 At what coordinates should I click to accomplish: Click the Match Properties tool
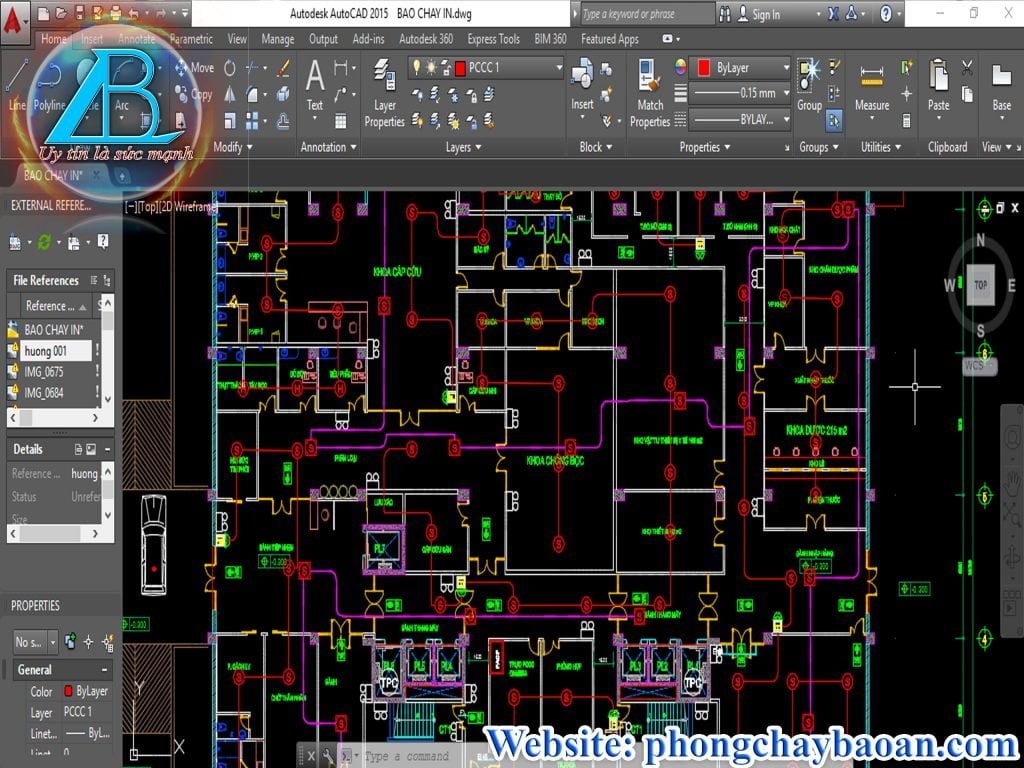point(650,95)
